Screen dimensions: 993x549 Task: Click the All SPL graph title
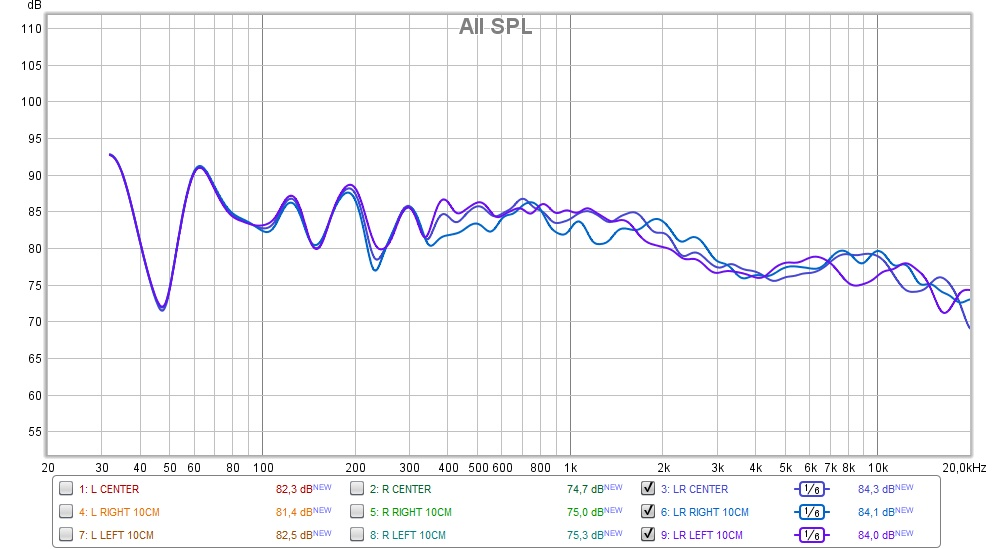point(496,26)
